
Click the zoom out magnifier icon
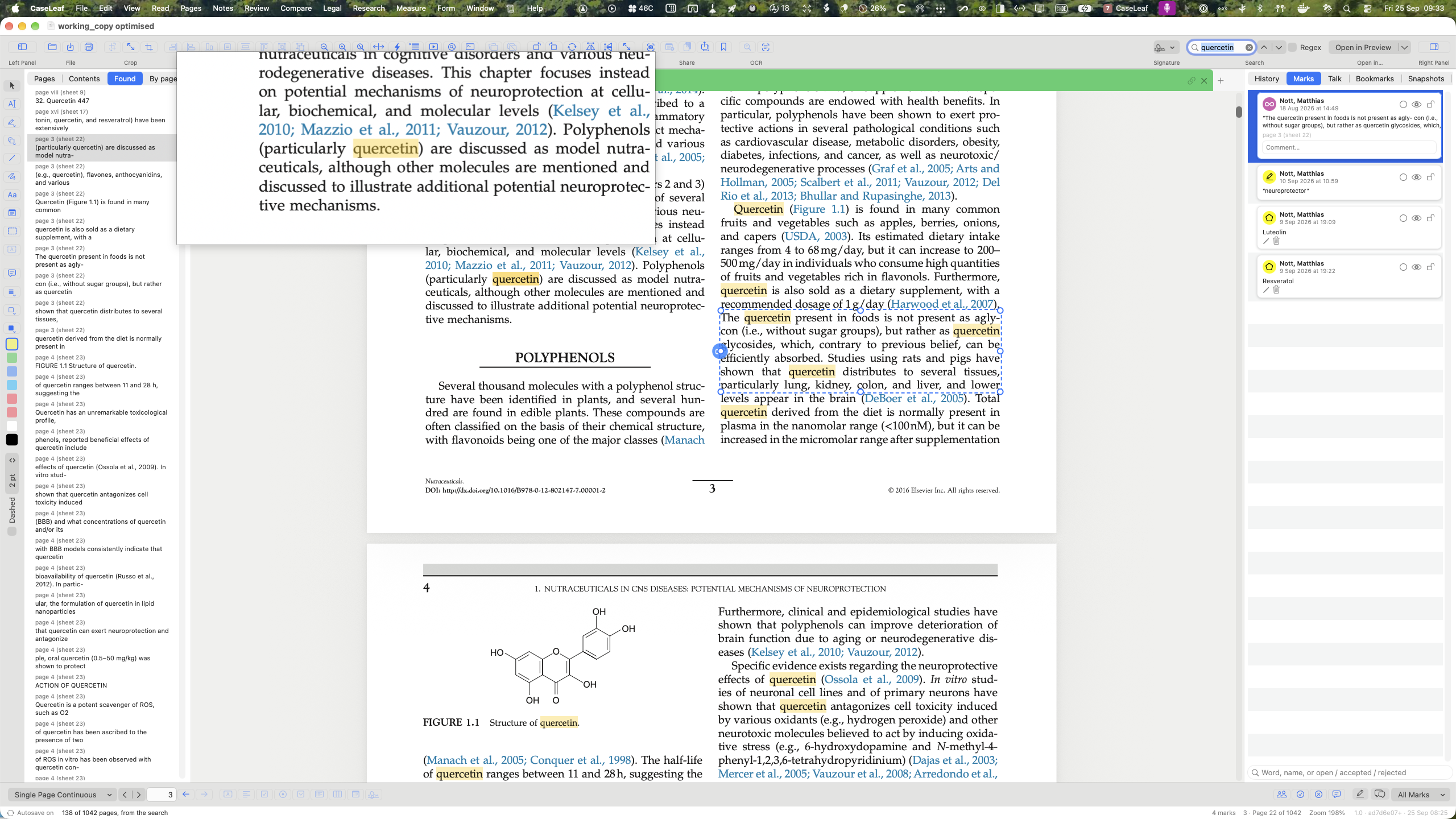pyautogui.click(x=324, y=47)
